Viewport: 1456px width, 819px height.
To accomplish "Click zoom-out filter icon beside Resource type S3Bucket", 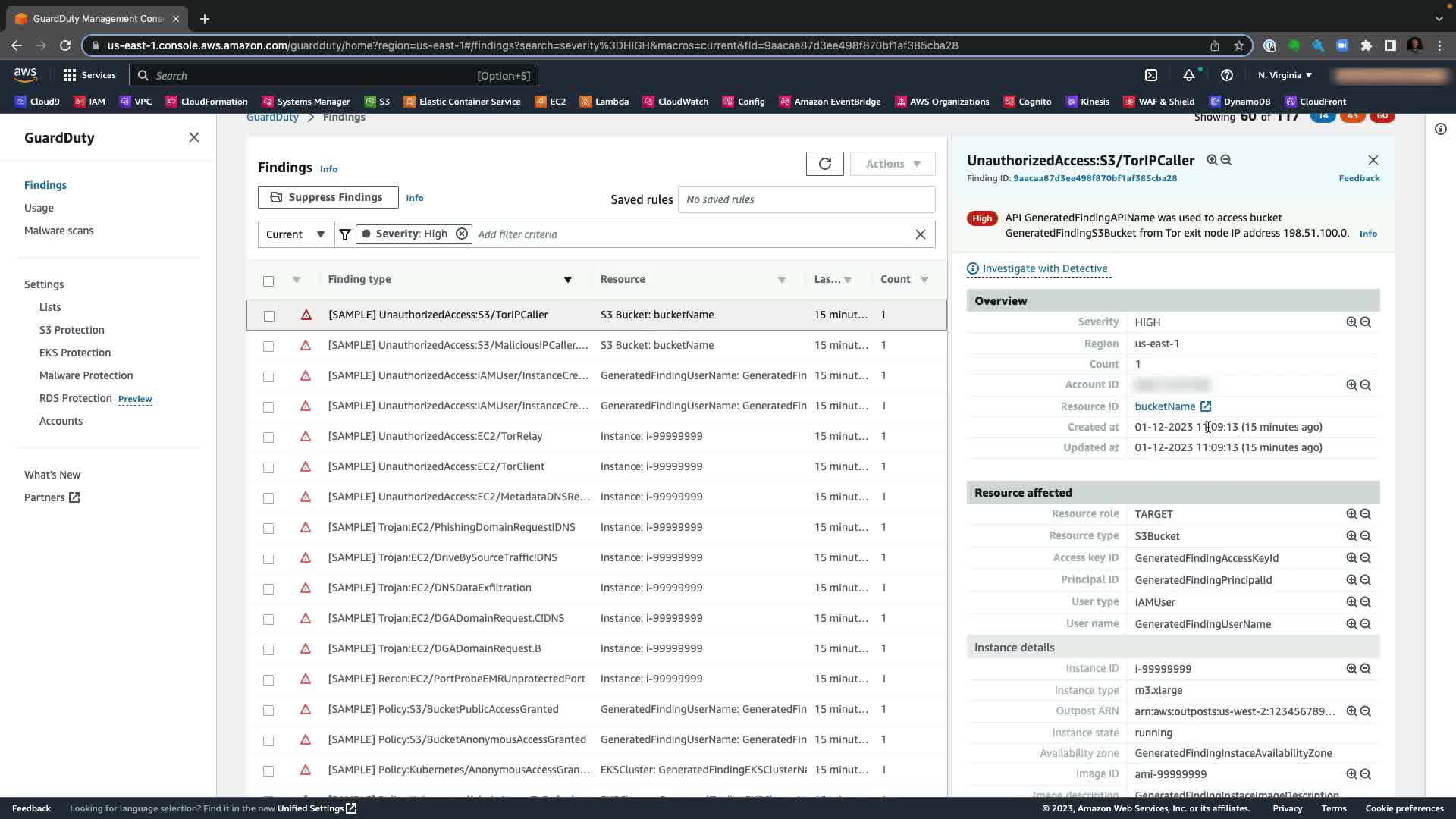I will [1366, 536].
